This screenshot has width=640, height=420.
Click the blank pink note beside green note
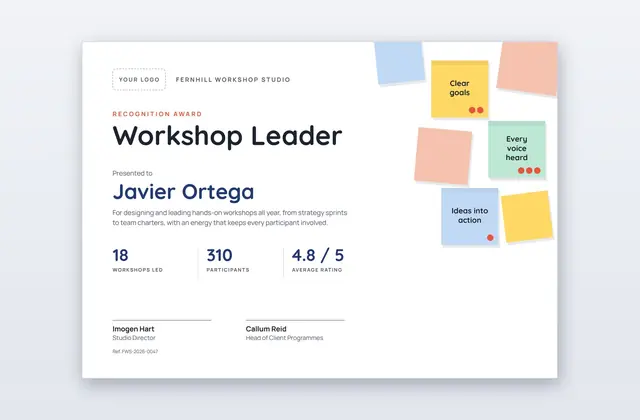443,156
